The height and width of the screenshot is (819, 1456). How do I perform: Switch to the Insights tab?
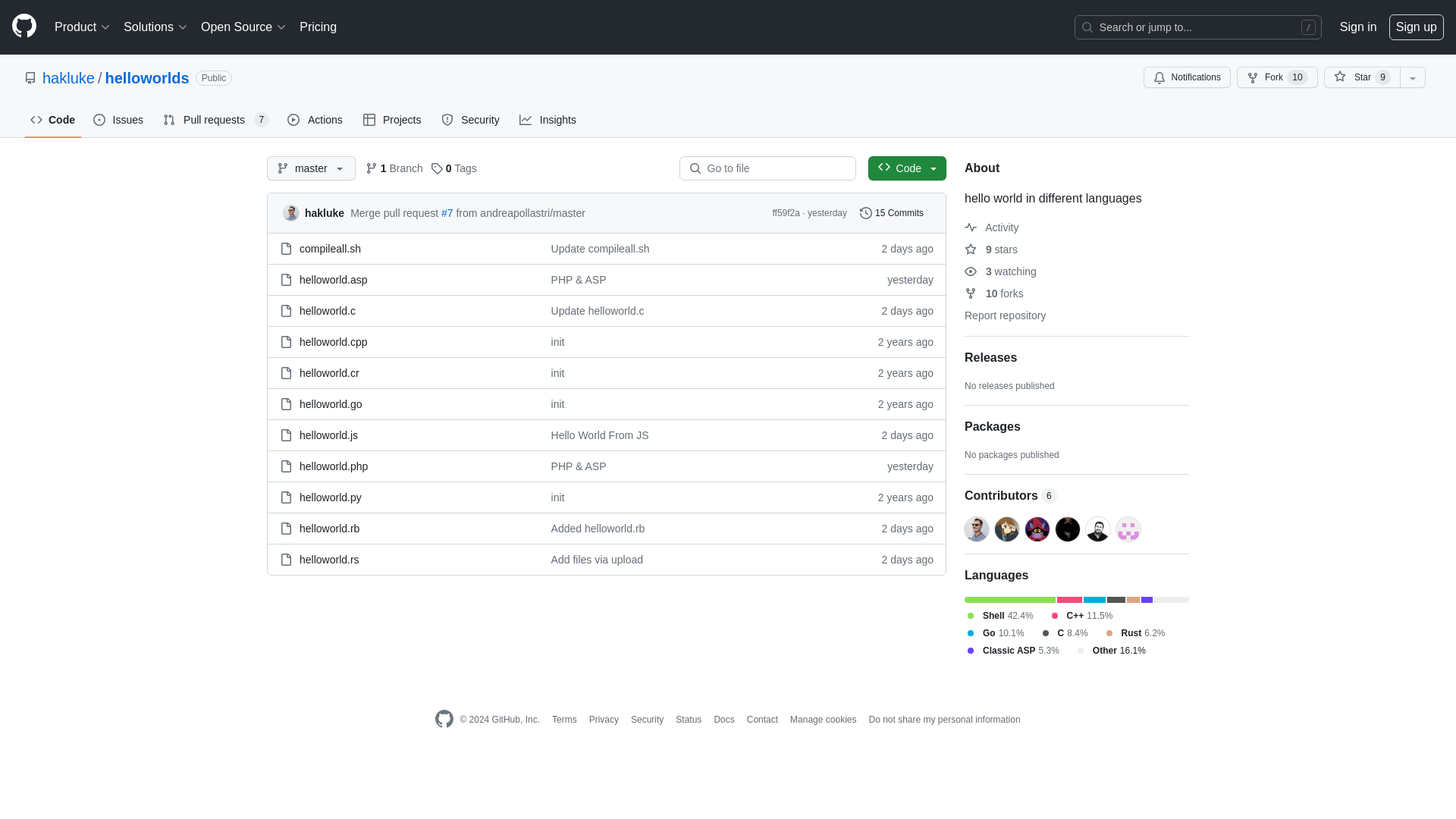[x=548, y=120]
